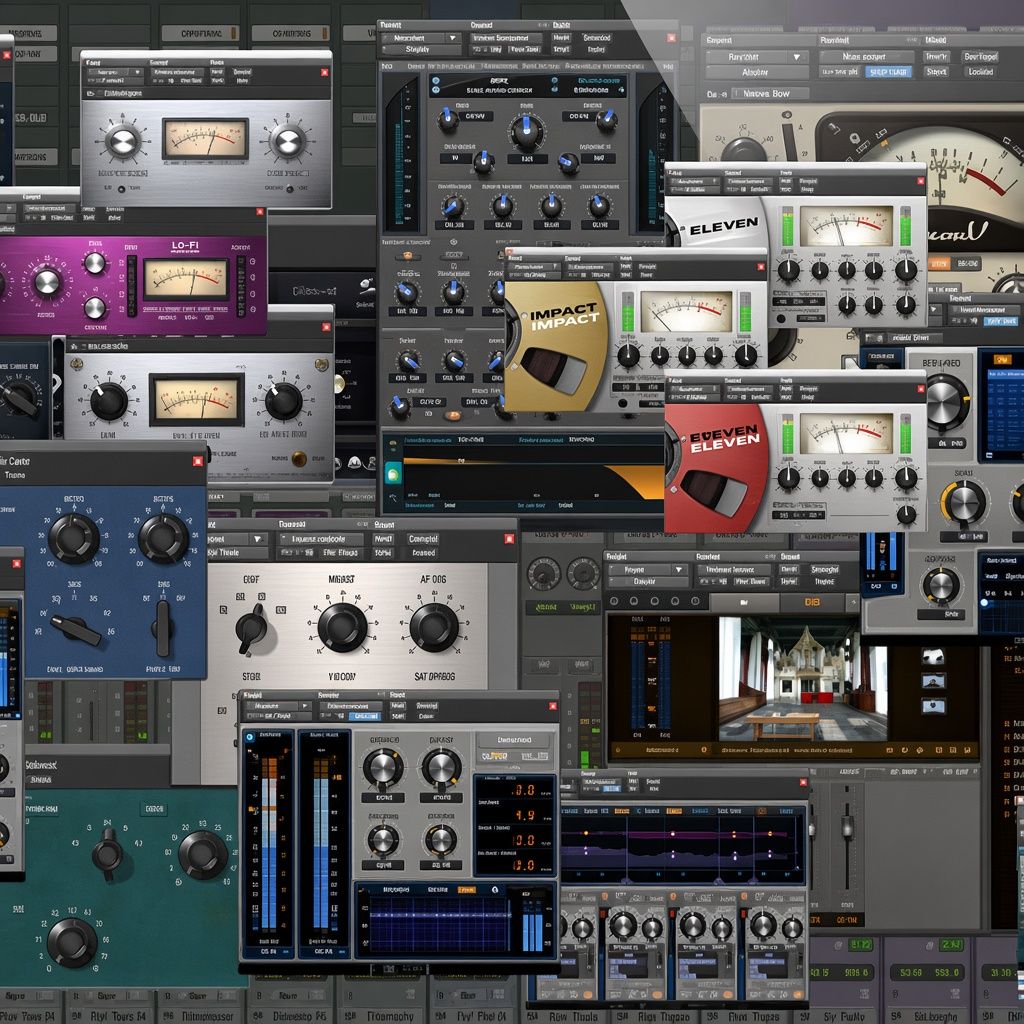
Task: Click top thumbnail right of reverb room image
Action: point(933,656)
